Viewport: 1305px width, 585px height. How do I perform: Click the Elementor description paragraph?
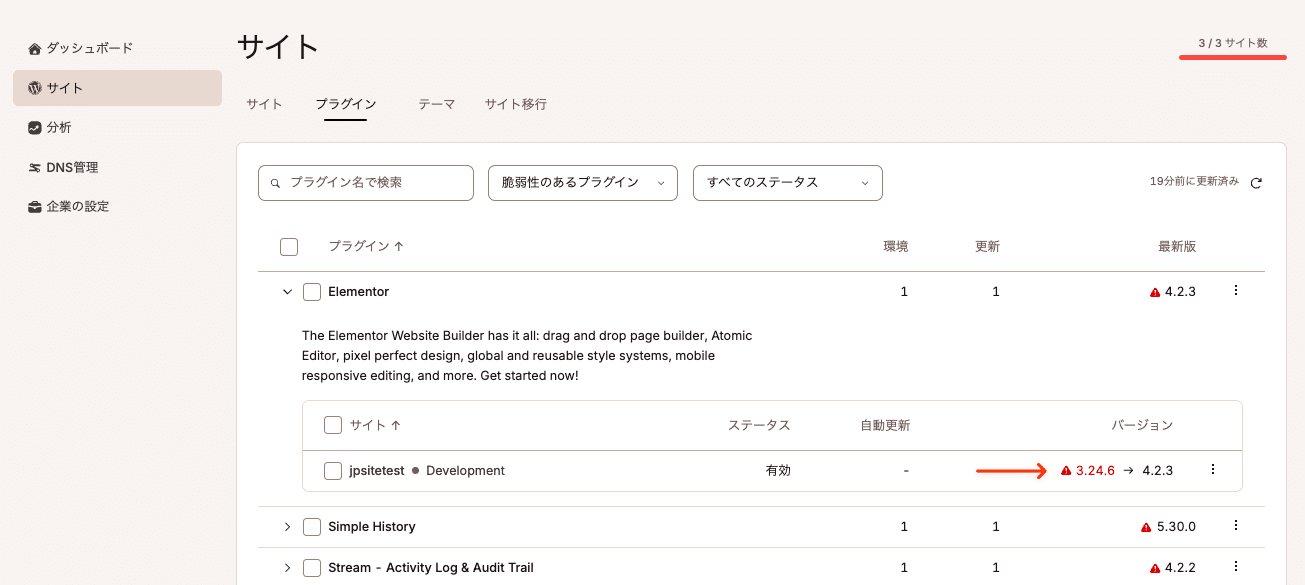coord(527,356)
